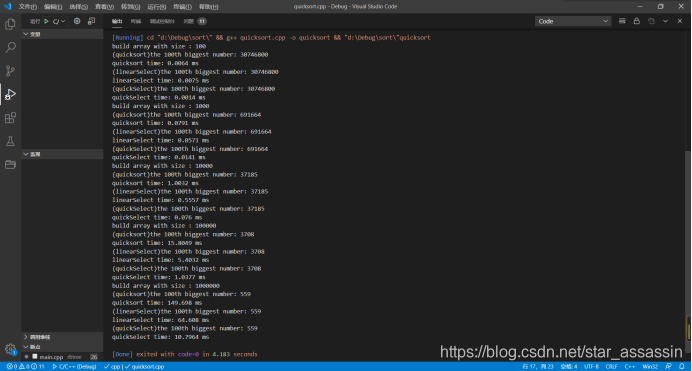
Task: Change CRLF end of line sequence
Action: point(611,367)
